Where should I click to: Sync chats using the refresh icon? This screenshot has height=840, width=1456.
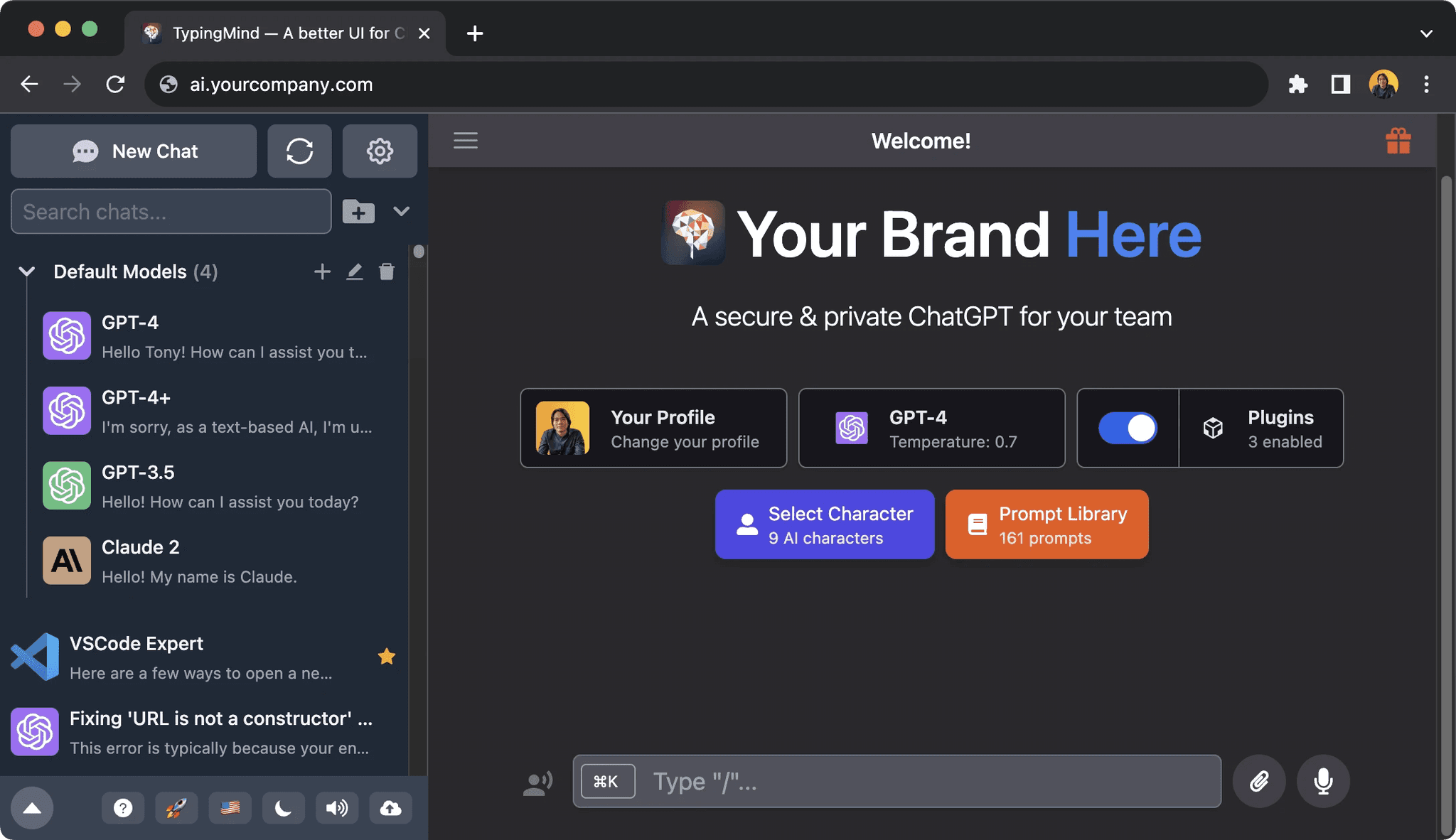pyautogui.click(x=299, y=151)
